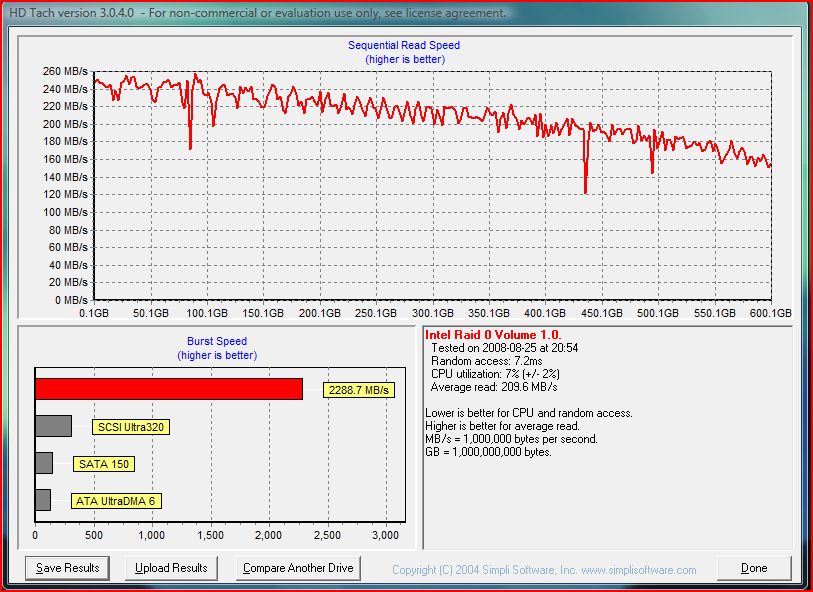
Task: Click the 600.1GB x-axis label
Action: pyautogui.click(x=771, y=313)
